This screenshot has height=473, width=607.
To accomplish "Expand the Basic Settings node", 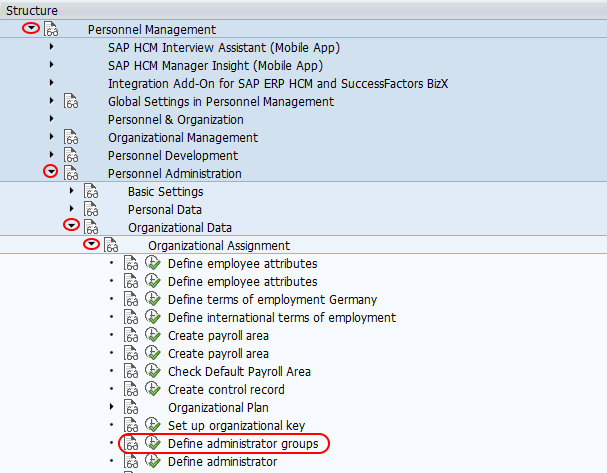I will tap(72, 191).
